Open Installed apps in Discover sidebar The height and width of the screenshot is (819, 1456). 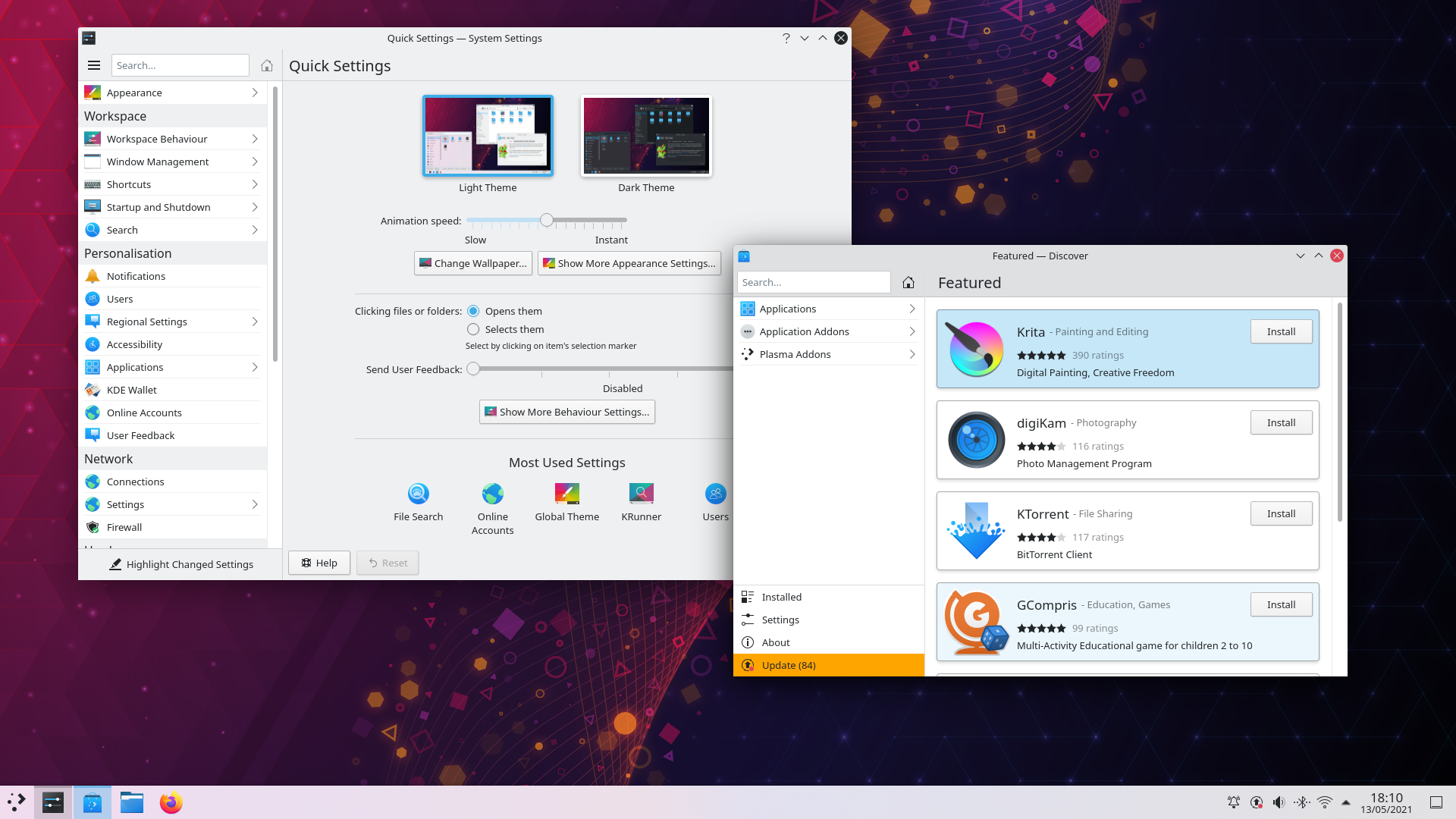pos(781,596)
